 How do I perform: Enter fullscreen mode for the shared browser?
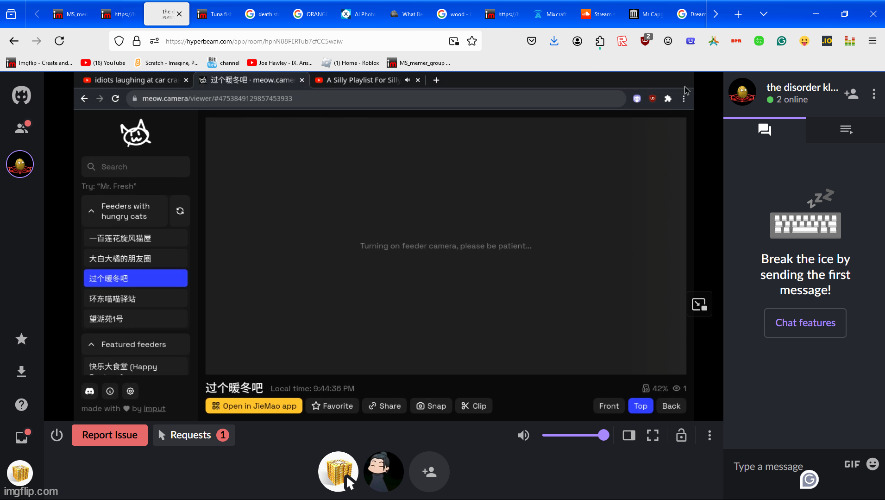coord(653,435)
